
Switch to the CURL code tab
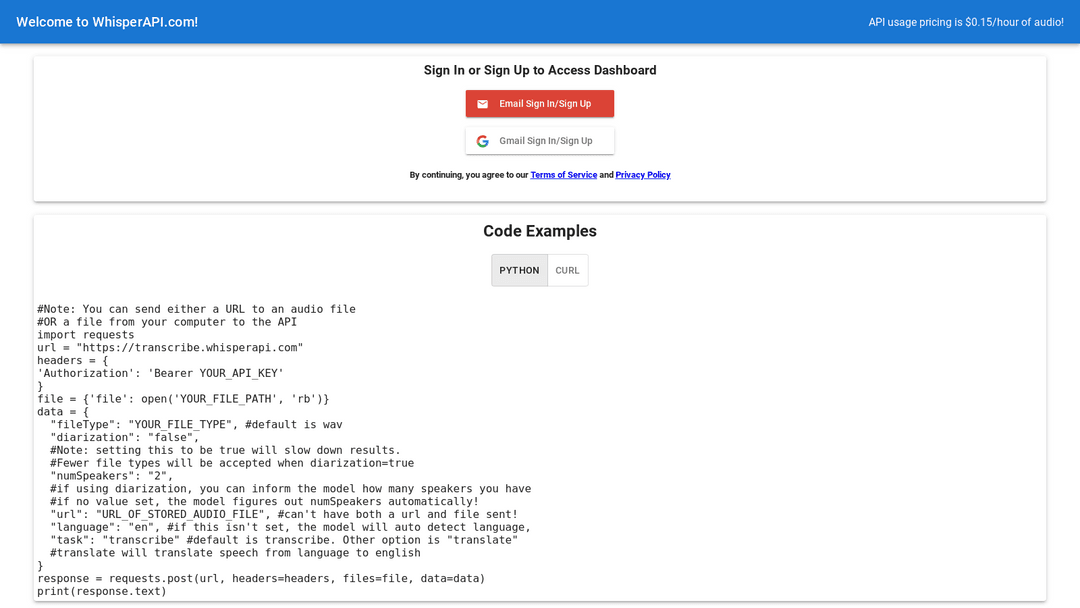568,271
